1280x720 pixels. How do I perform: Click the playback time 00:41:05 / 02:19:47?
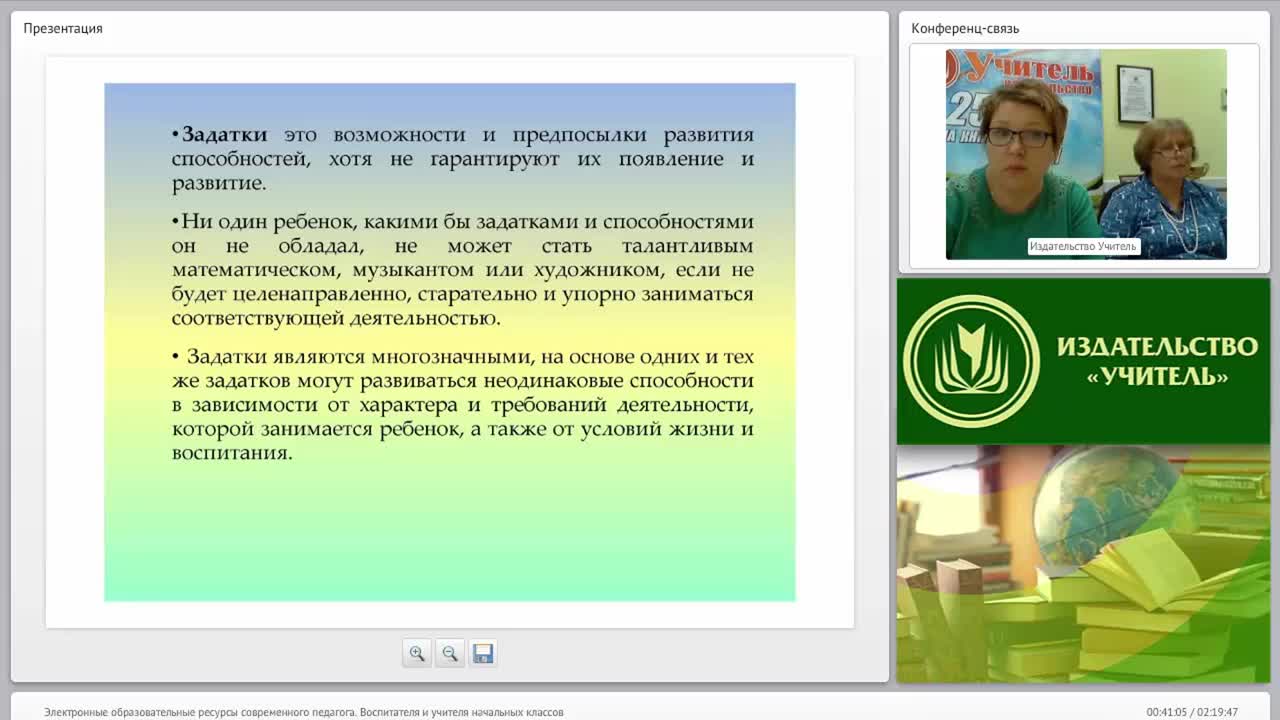coord(1192,712)
